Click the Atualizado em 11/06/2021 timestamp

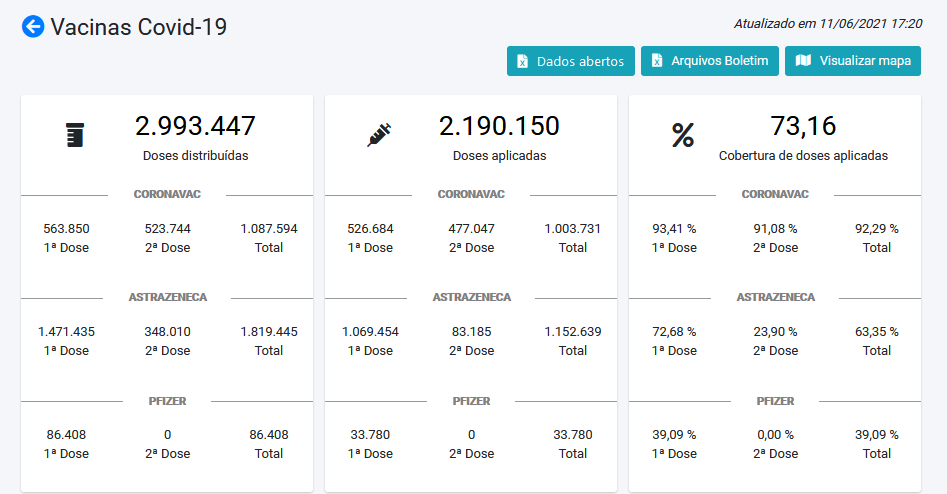(x=828, y=22)
